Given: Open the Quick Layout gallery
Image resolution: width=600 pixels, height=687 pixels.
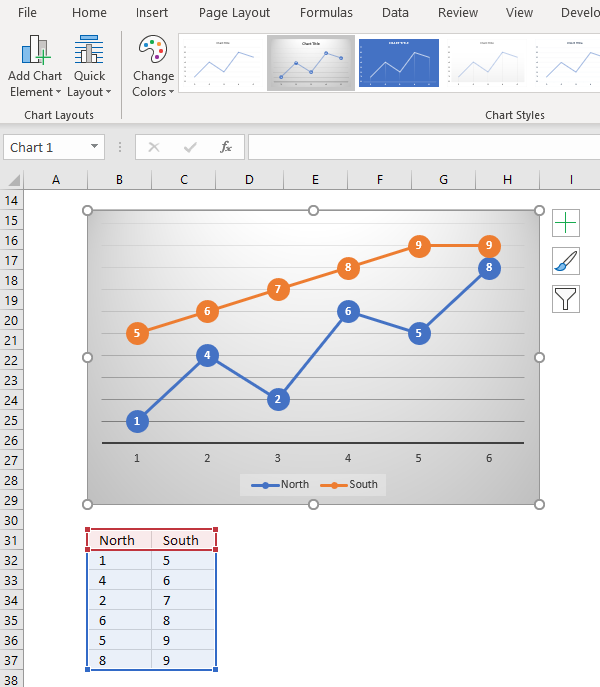Looking at the screenshot, I should tap(89, 66).
